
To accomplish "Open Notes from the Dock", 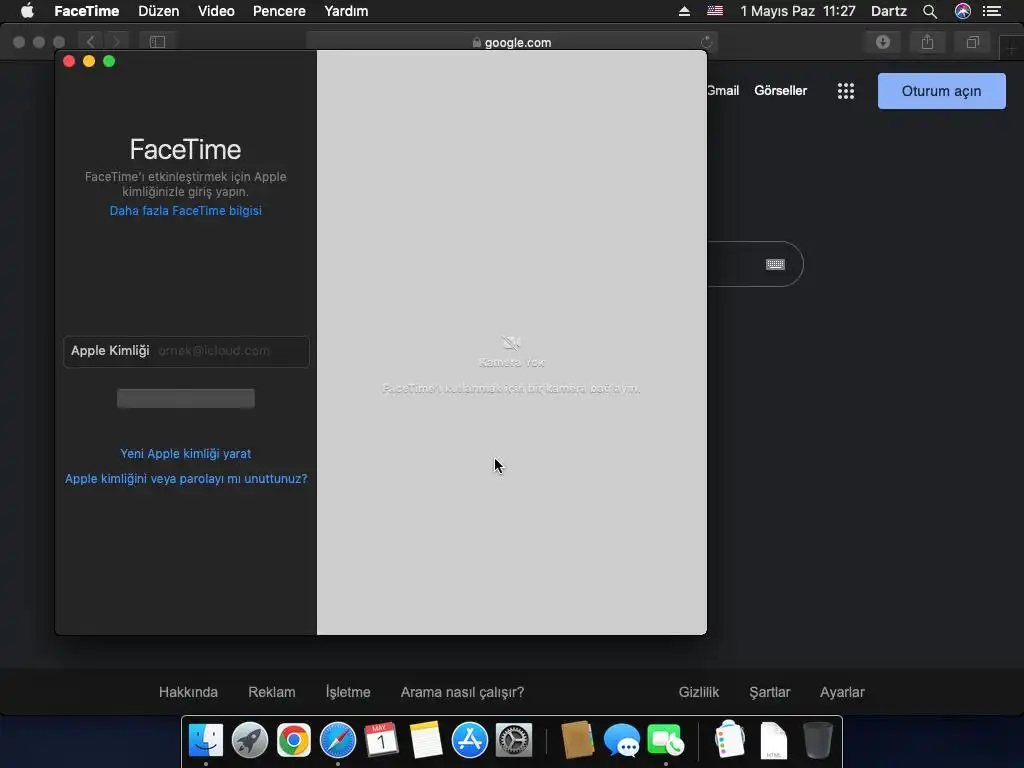I will point(426,741).
